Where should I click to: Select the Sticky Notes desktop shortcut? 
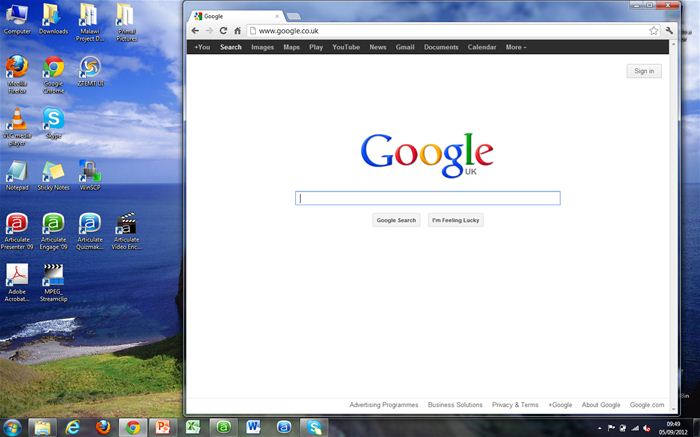coord(53,175)
